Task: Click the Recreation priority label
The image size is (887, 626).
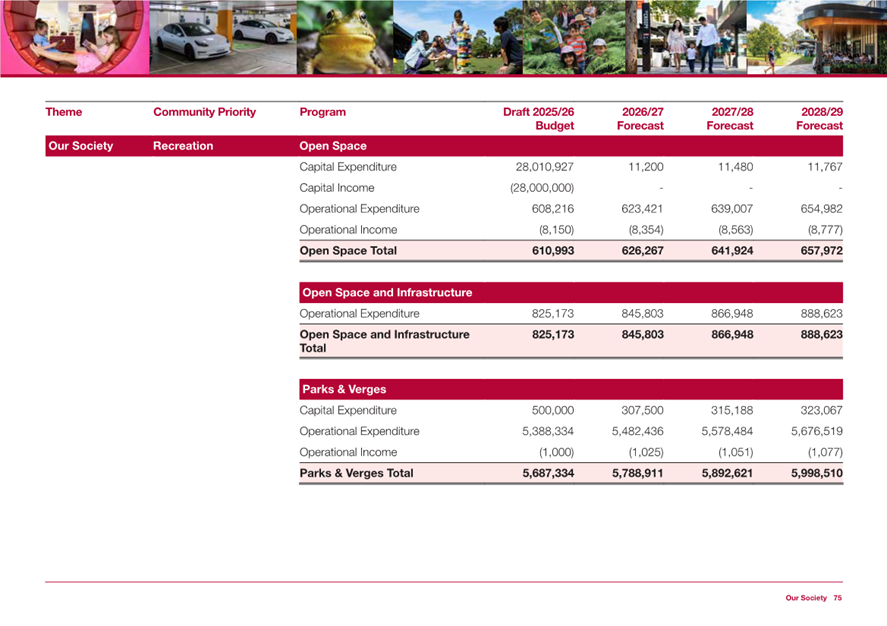Action: tap(183, 146)
